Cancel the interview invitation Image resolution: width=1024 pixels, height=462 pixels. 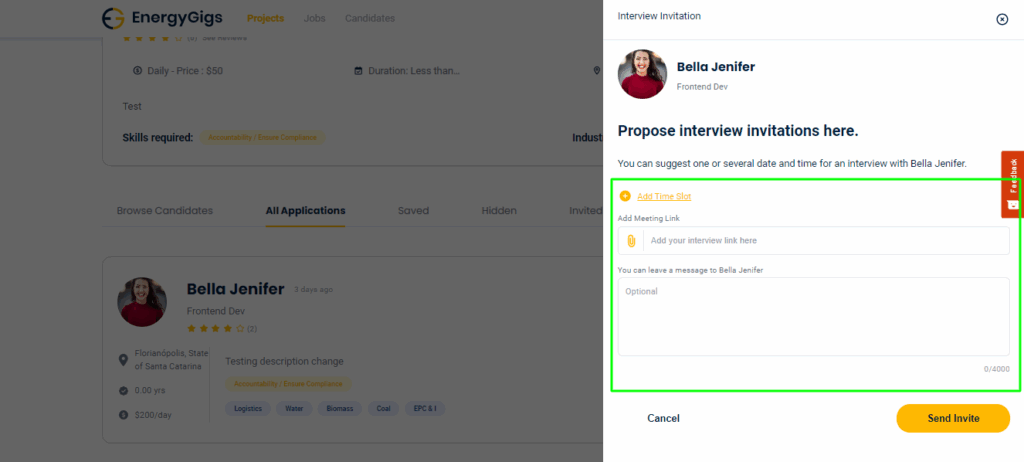663,418
